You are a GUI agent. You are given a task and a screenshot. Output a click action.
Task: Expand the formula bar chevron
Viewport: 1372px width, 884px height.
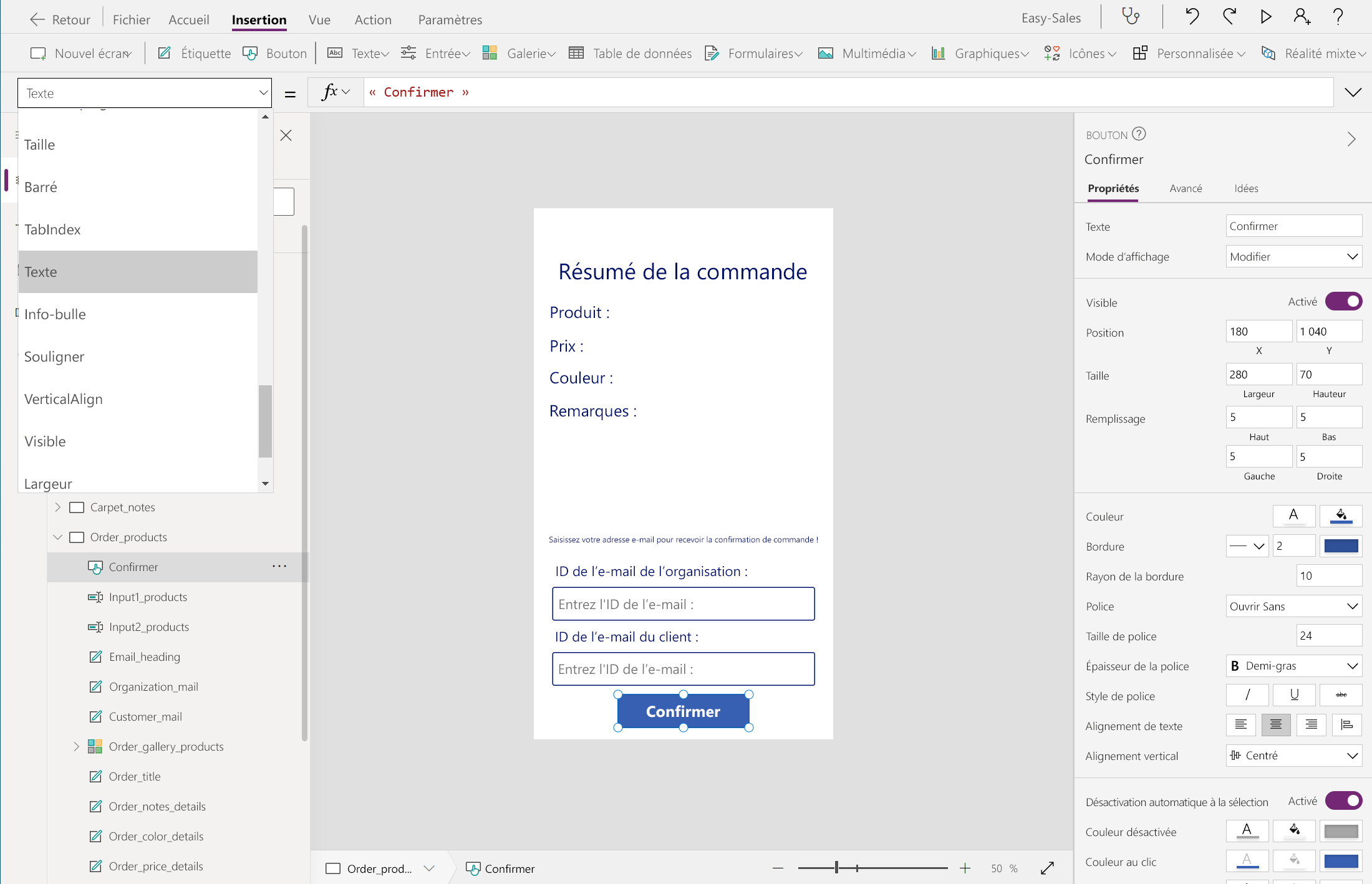pos(1353,93)
